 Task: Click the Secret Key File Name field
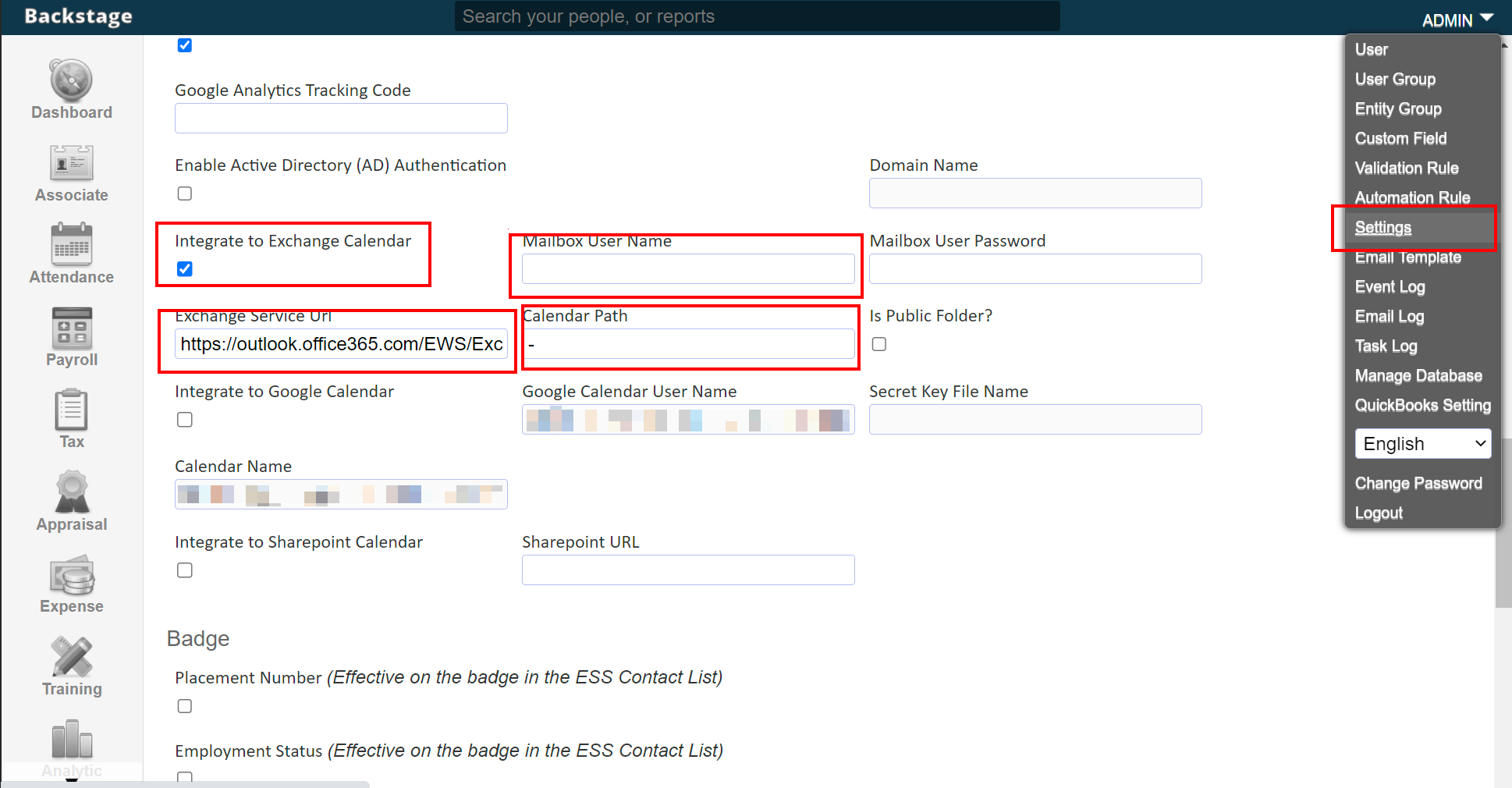[x=1035, y=419]
